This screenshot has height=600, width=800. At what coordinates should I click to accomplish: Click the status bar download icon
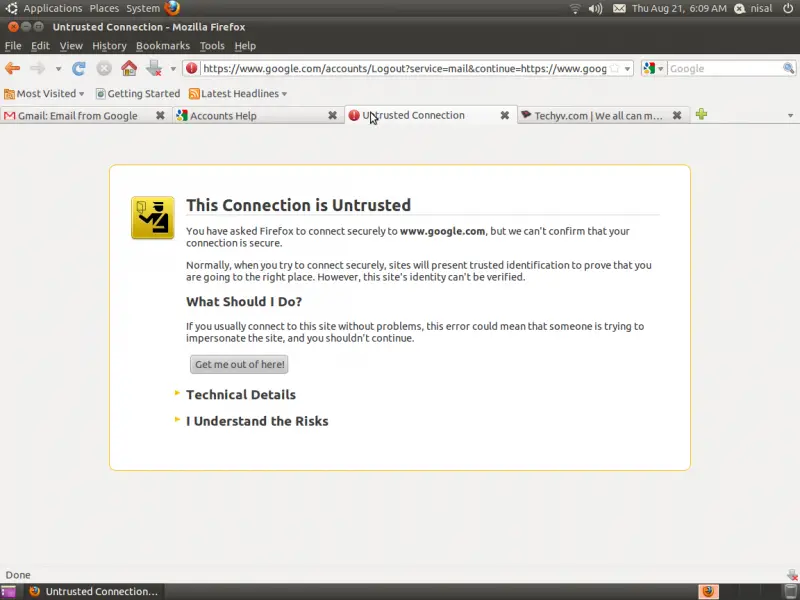[x=792, y=575]
